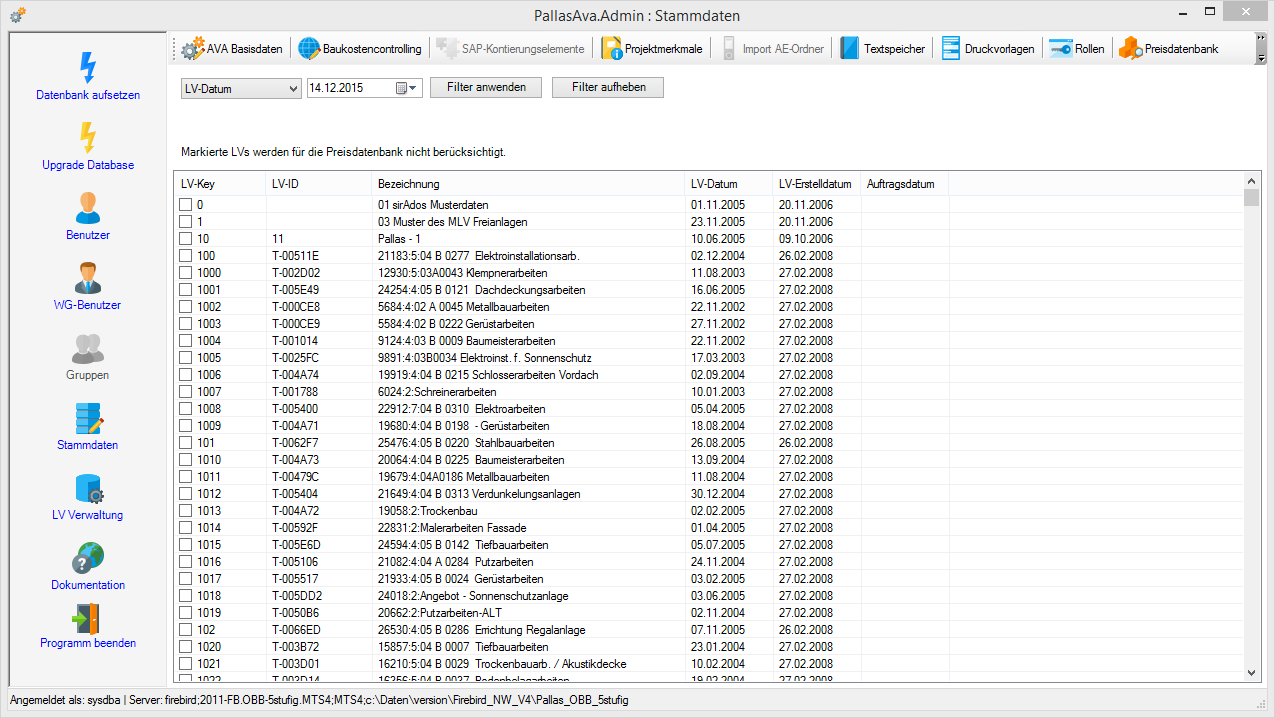Click the Upgrade Database lightning icon
This screenshot has height=718, width=1275.
88,137
